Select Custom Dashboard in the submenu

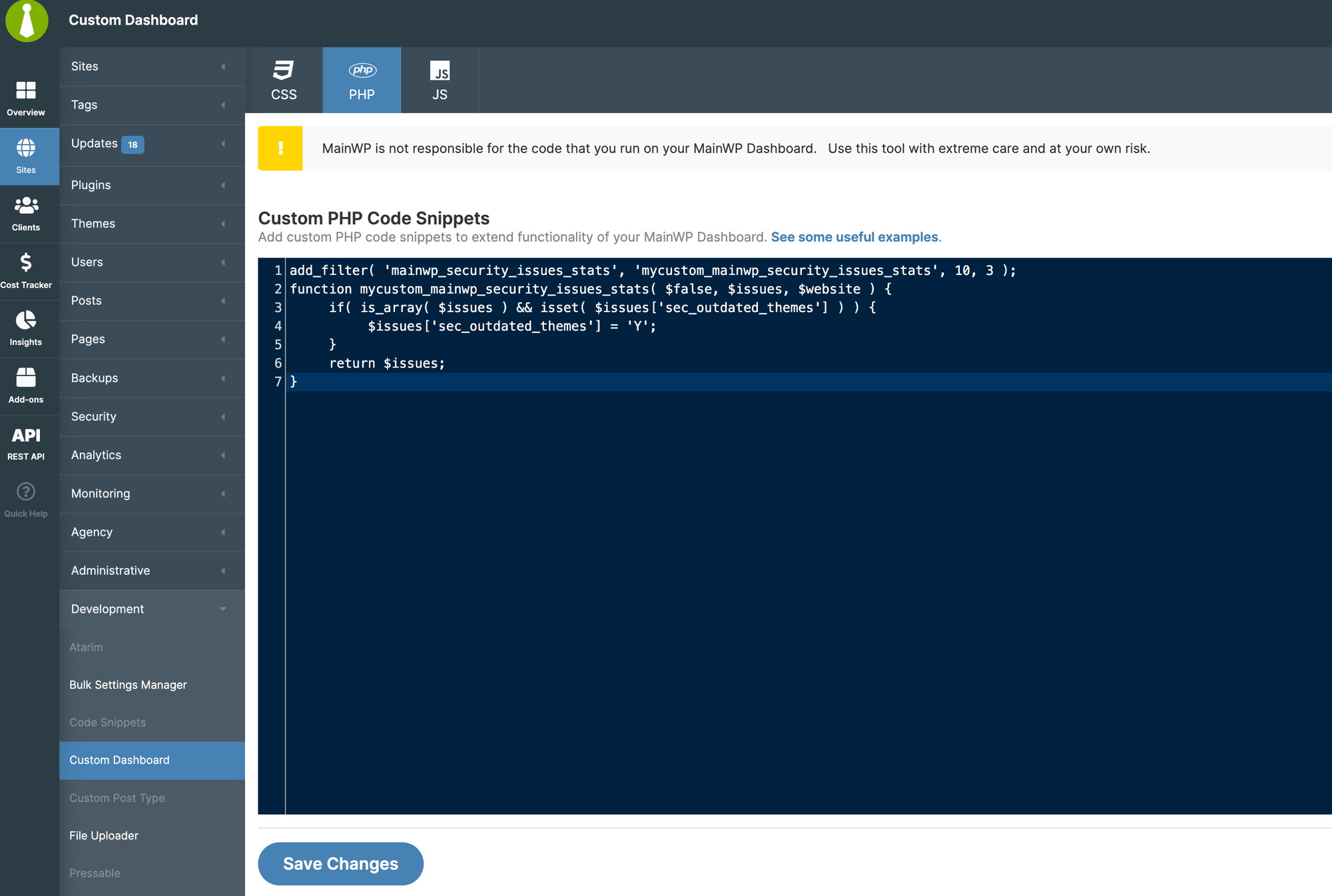click(x=152, y=760)
